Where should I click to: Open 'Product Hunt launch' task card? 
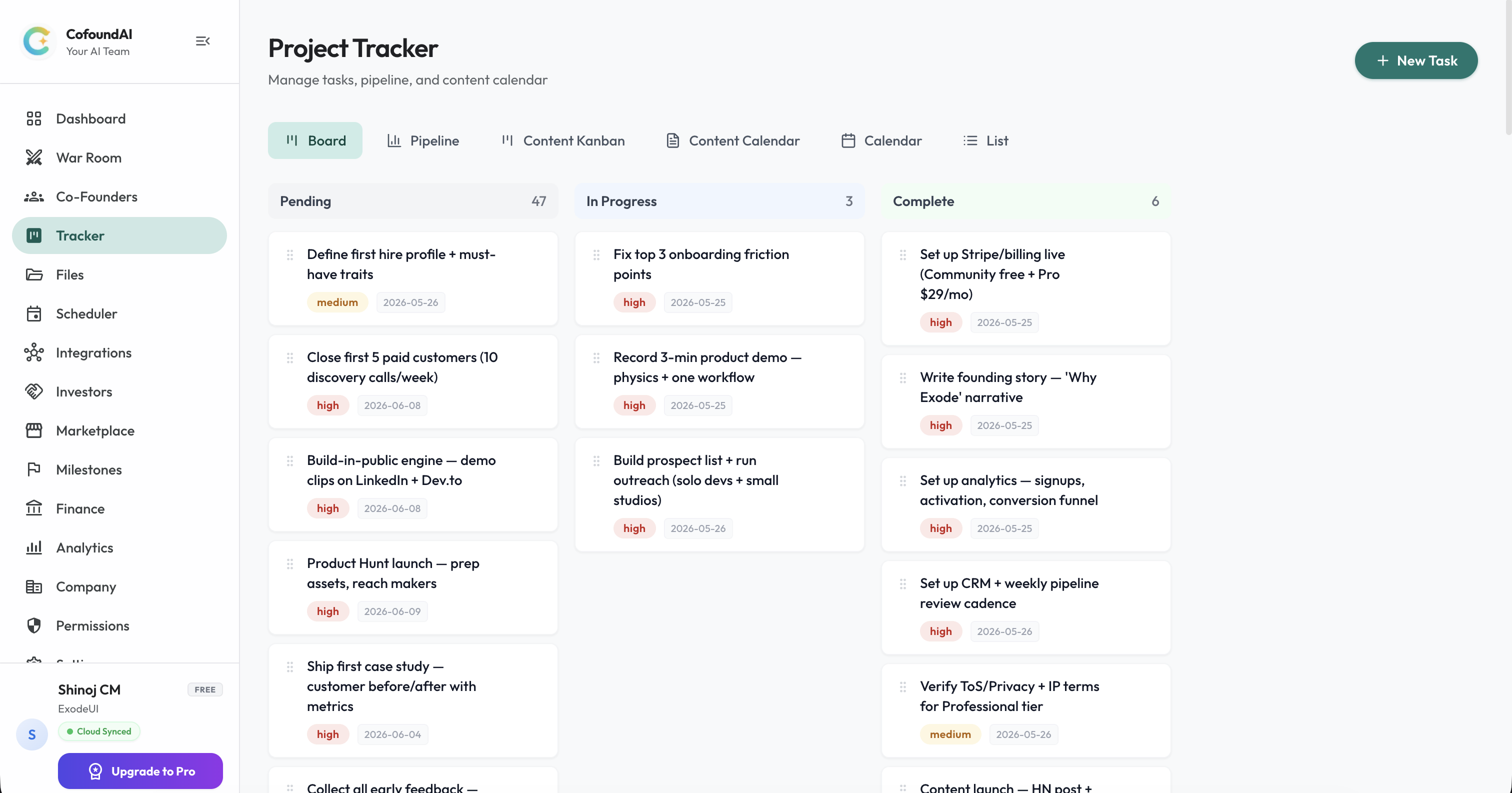pyautogui.click(x=412, y=587)
